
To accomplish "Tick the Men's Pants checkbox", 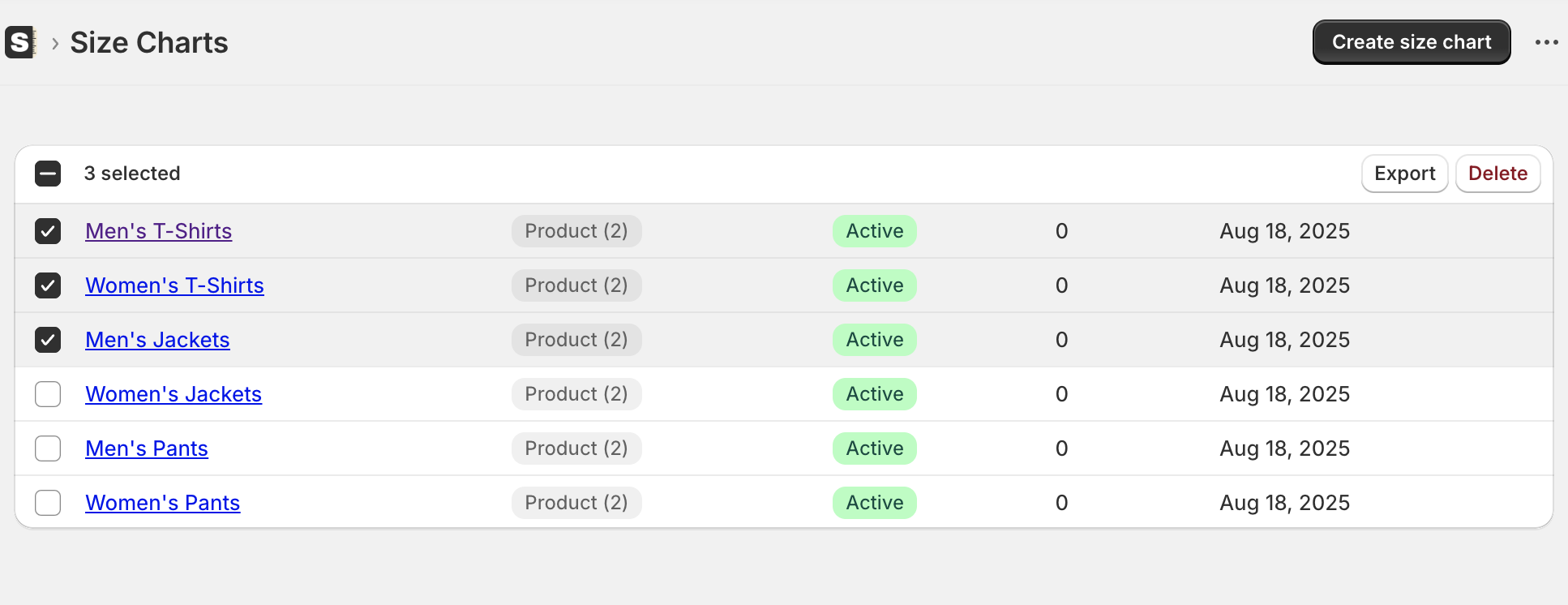I will click(48, 448).
